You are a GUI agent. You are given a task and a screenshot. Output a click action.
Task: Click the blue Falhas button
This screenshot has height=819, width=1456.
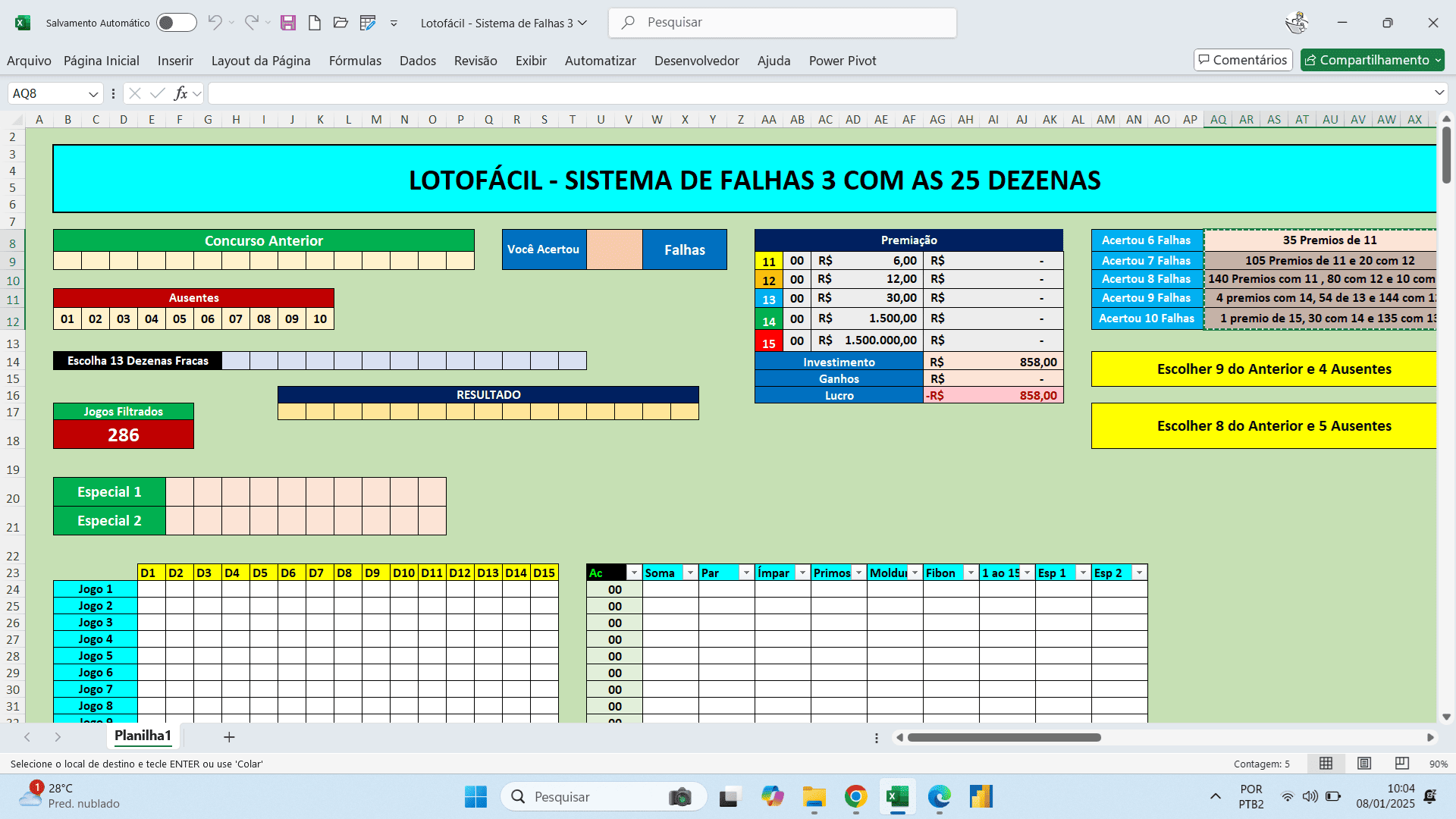point(685,250)
